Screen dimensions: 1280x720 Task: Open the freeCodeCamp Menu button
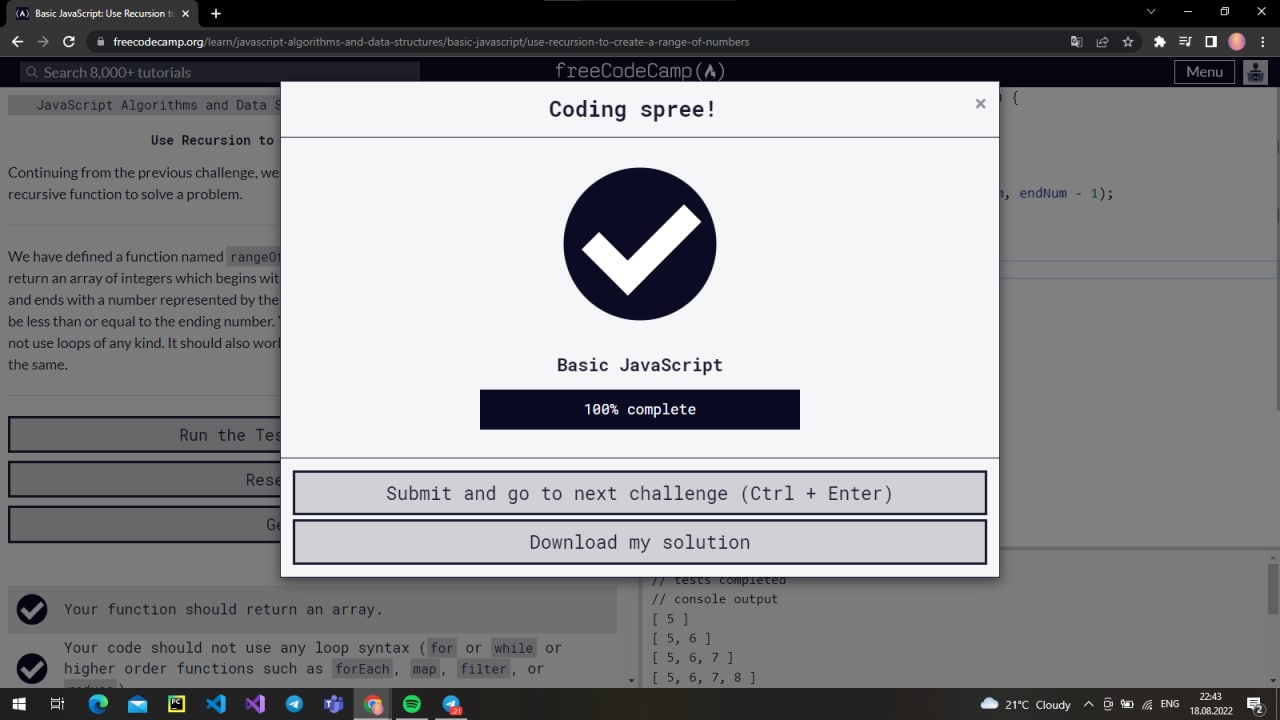pyautogui.click(x=1204, y=72)
